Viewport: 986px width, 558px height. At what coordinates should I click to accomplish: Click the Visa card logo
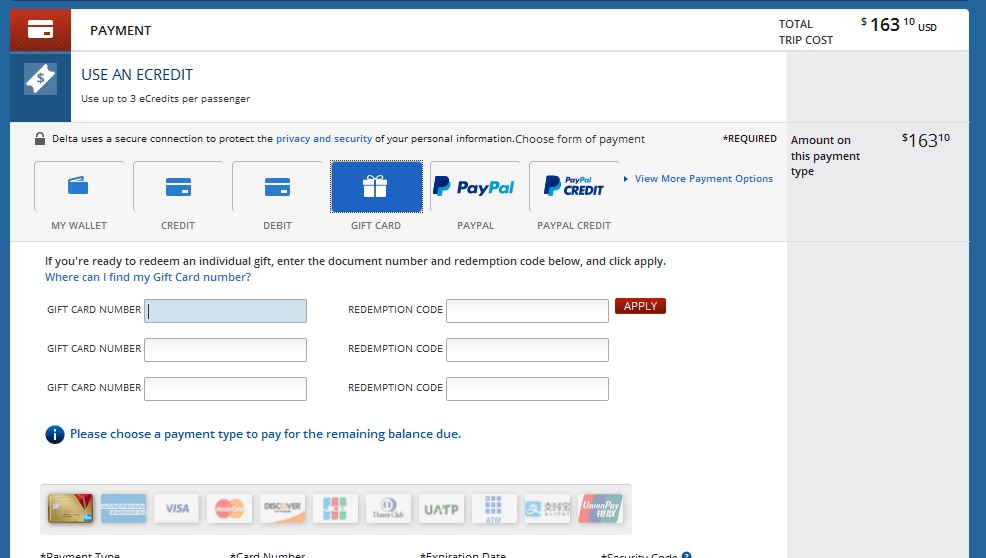click(177, 508)
